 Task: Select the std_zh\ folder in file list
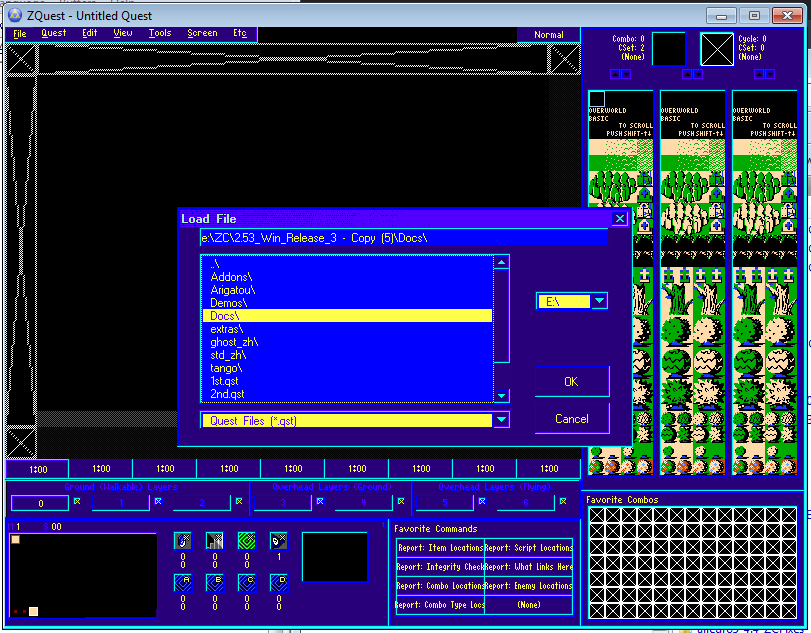[x=347, y=355]
